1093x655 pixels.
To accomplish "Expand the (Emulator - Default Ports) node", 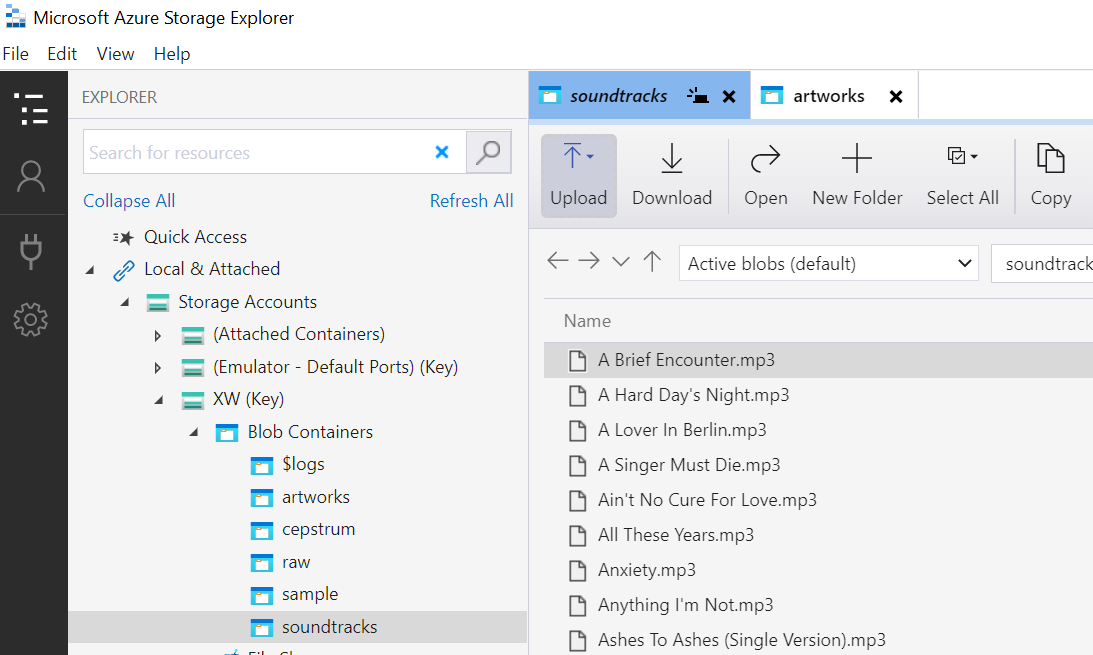I will click(x=158, y=368).
